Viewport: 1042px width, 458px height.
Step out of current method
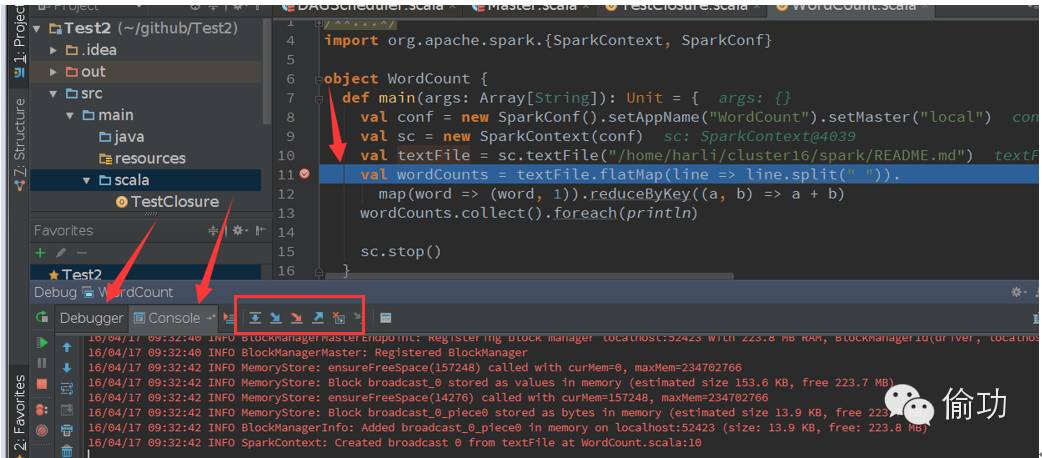click(x=318, y=318)
